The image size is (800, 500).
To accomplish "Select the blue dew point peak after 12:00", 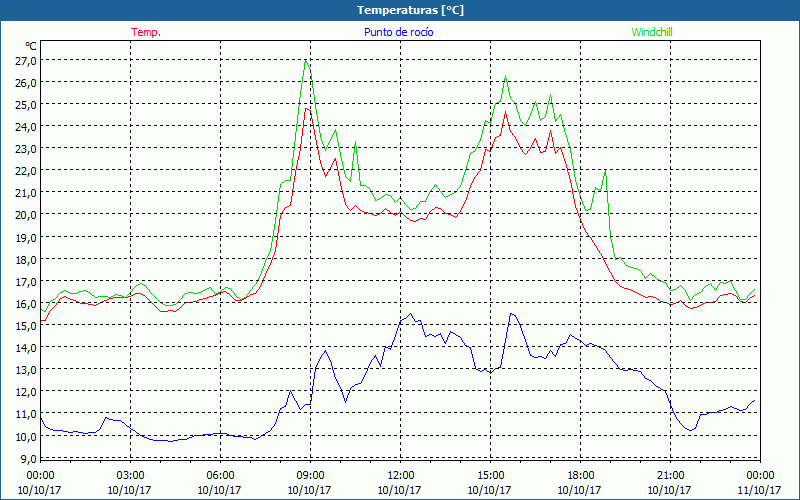I will pyautogui.click(x=411, y=314).
